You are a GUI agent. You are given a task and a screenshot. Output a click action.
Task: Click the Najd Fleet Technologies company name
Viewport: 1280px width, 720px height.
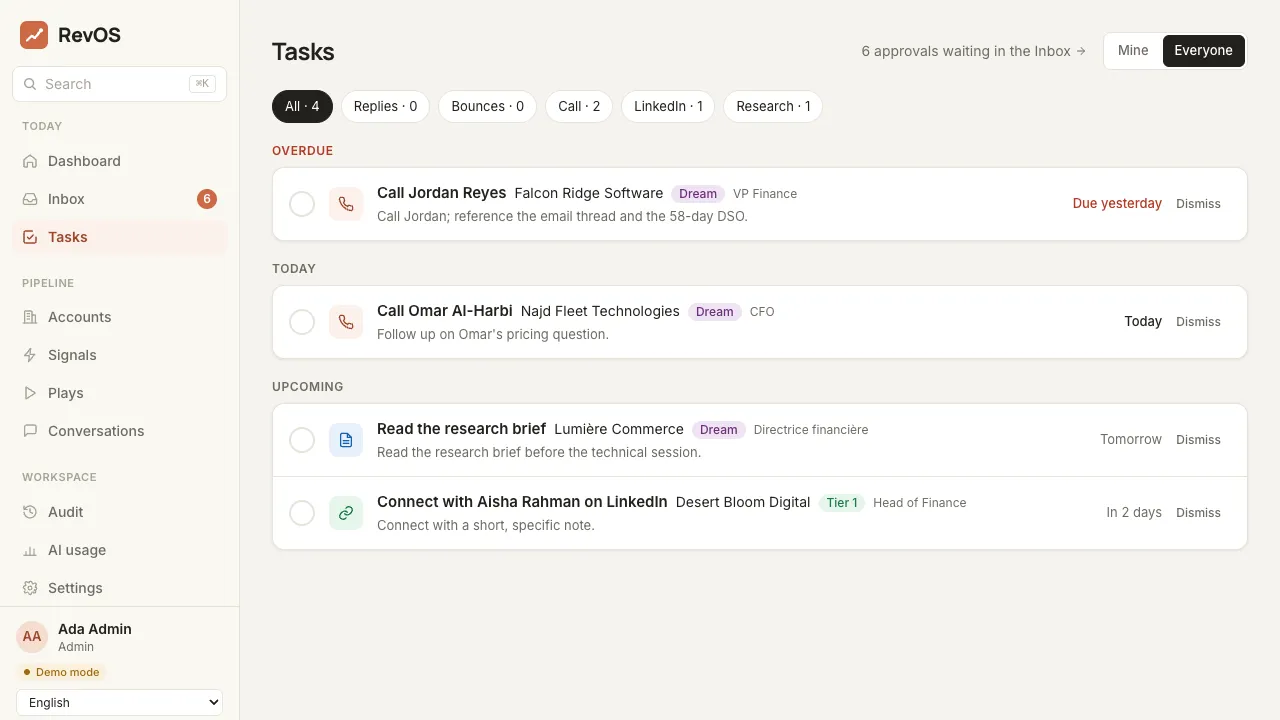[600, 311]
